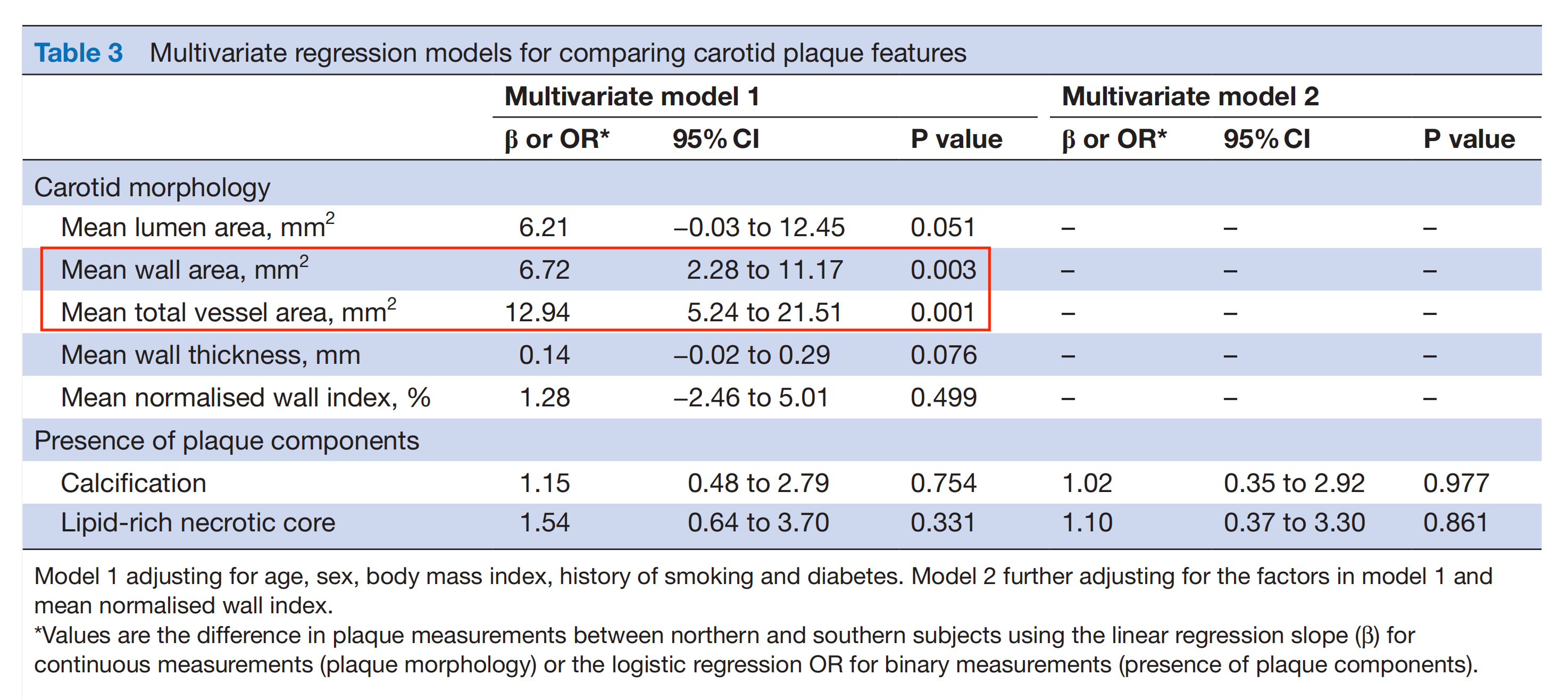Click the table title about carotid plaque features
This screenshot has width=1568, height=700.
[557, 53]
